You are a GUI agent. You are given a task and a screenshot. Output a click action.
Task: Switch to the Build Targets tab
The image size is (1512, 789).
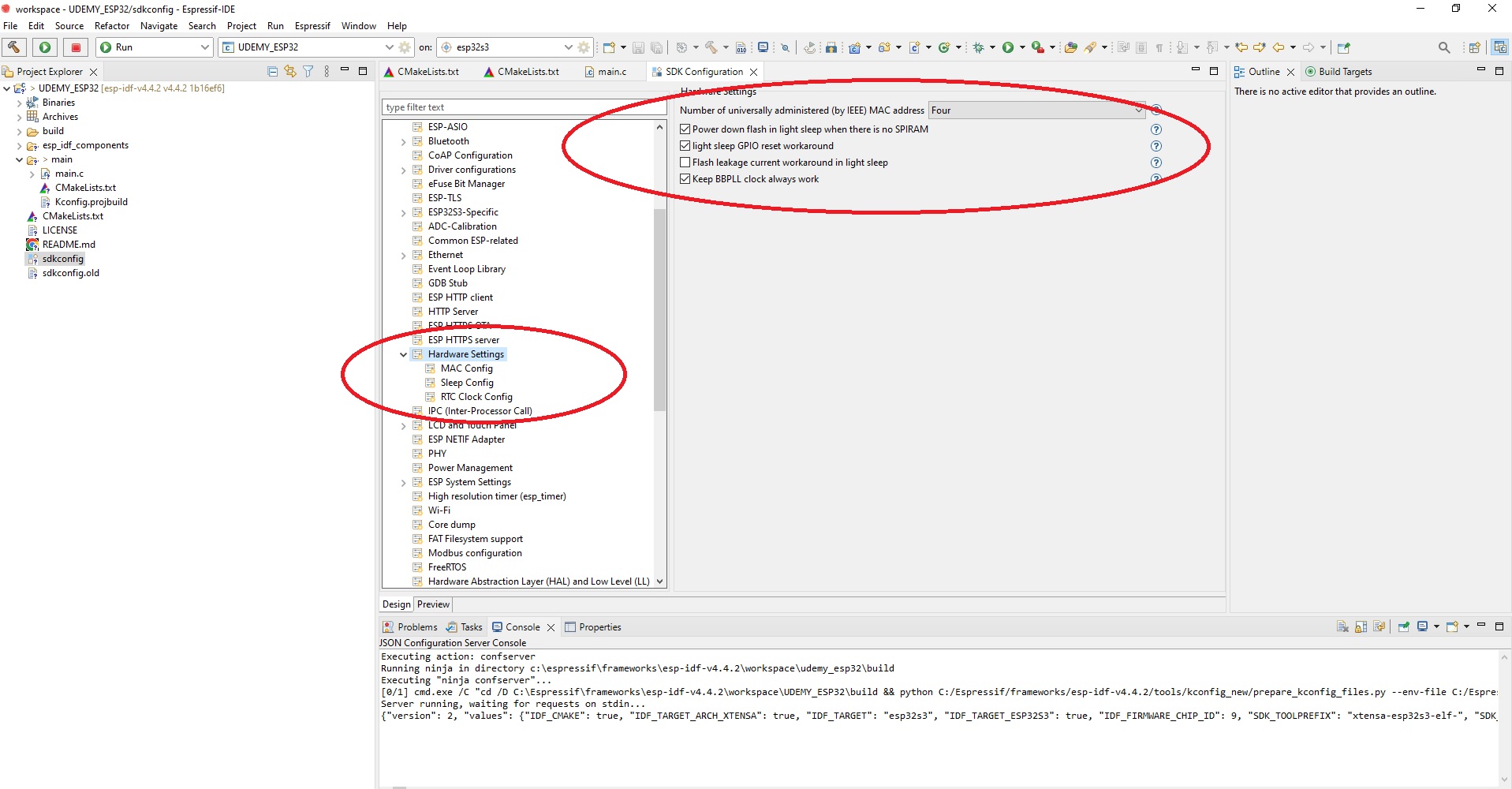[x=1338, y=72]
